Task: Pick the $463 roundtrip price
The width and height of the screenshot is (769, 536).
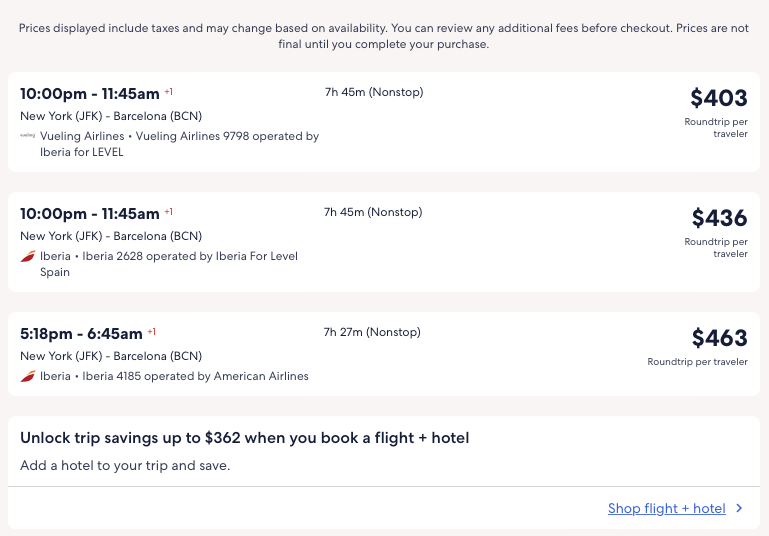Action: 719,338
